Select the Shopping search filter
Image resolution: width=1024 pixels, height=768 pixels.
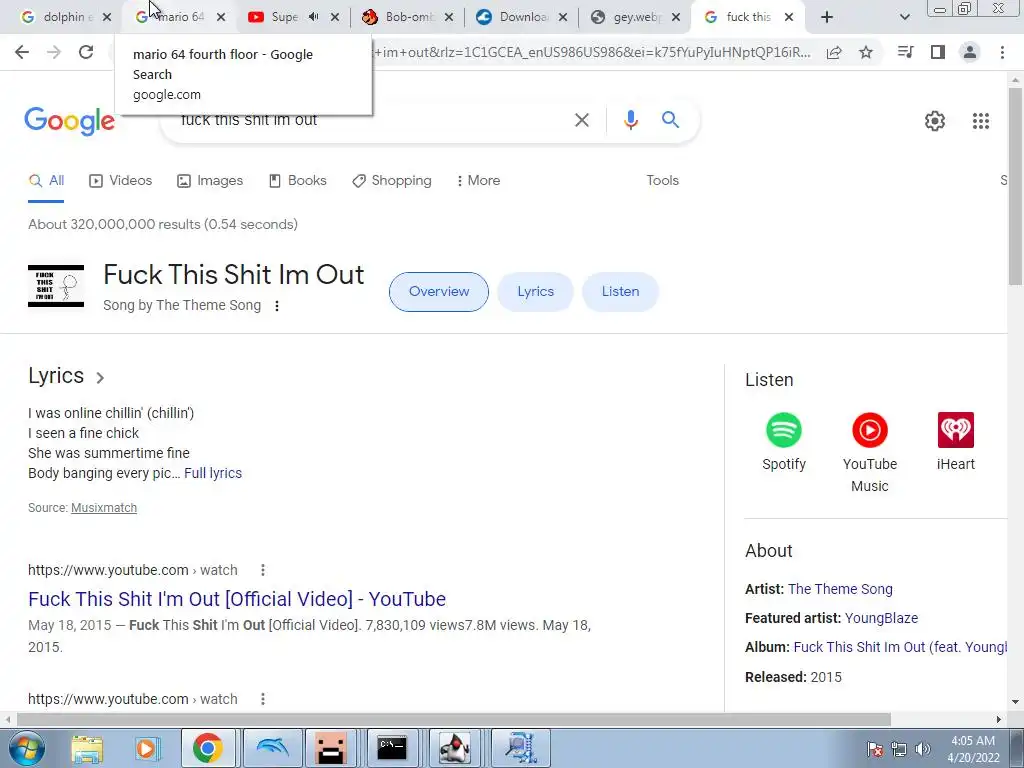(x=391, y=180)
